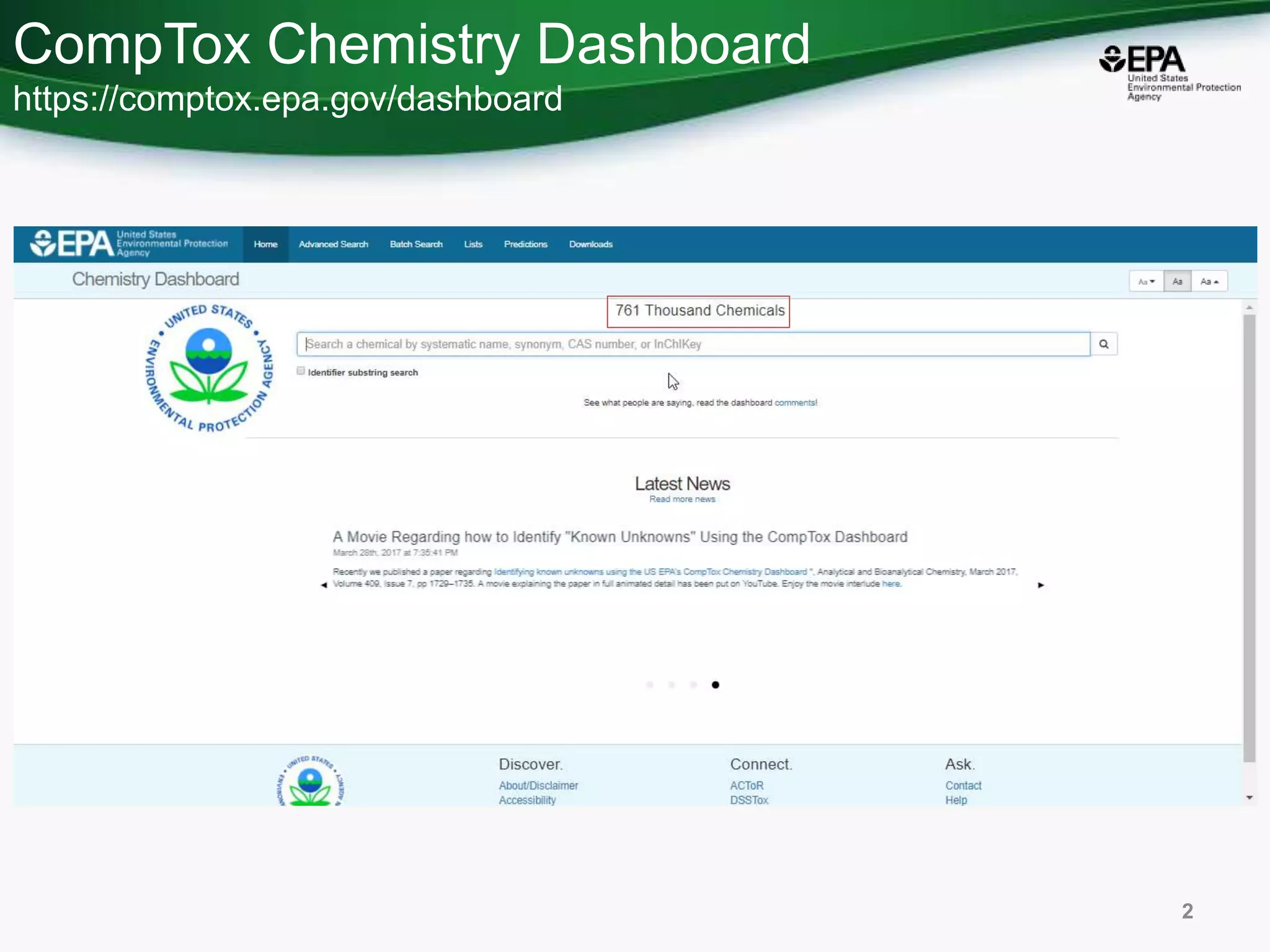Follow the Read more news link
1270x952 pixels.
[682, 500]
